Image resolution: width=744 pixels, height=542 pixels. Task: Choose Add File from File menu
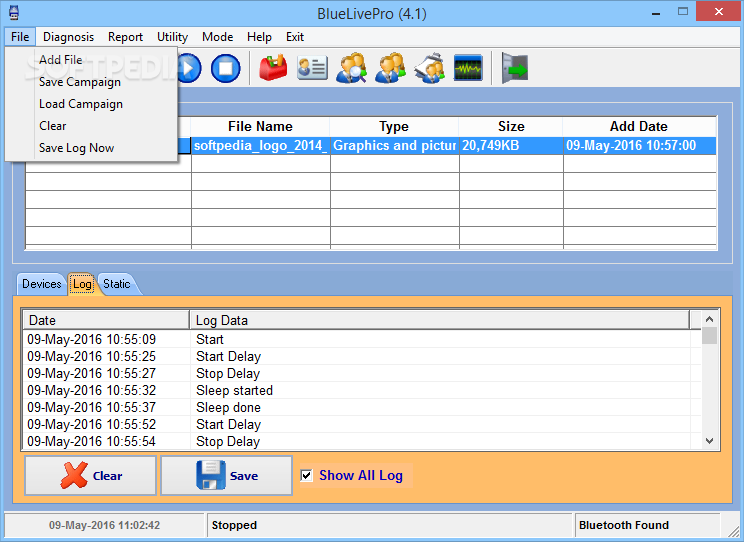pyautogui.click(x=92, y=60)
